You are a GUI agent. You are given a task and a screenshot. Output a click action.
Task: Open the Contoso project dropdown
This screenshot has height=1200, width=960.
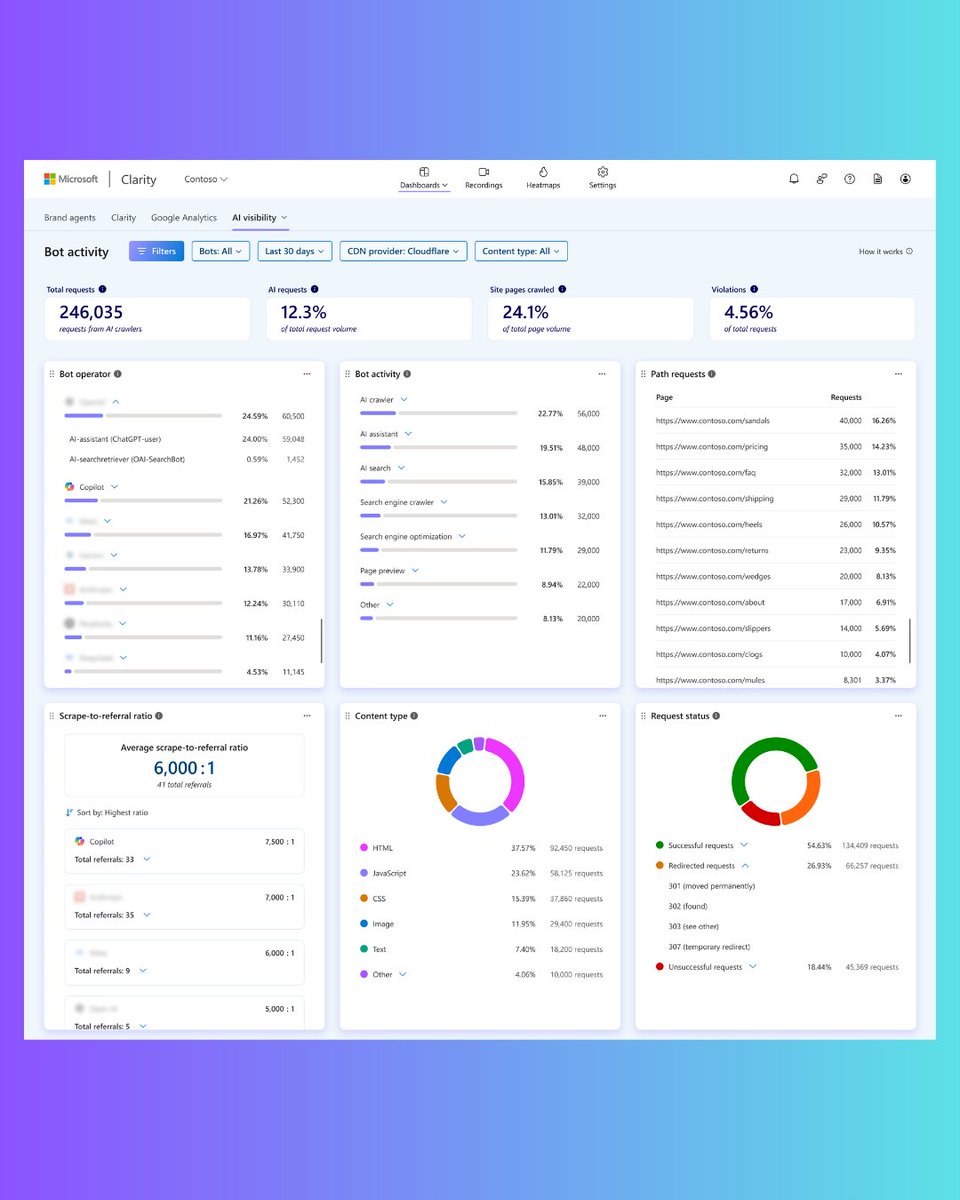click(206, 180)
